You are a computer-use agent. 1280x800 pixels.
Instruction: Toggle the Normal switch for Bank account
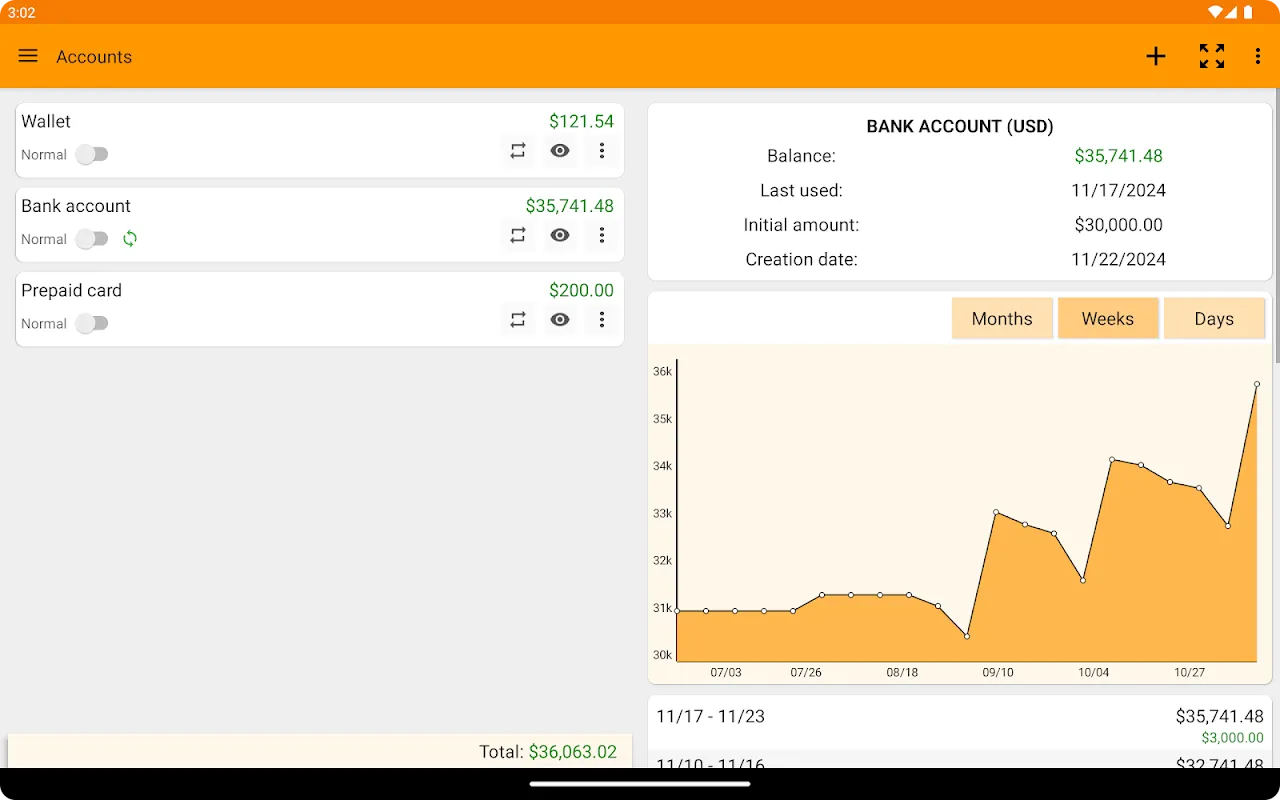(92, 239)
